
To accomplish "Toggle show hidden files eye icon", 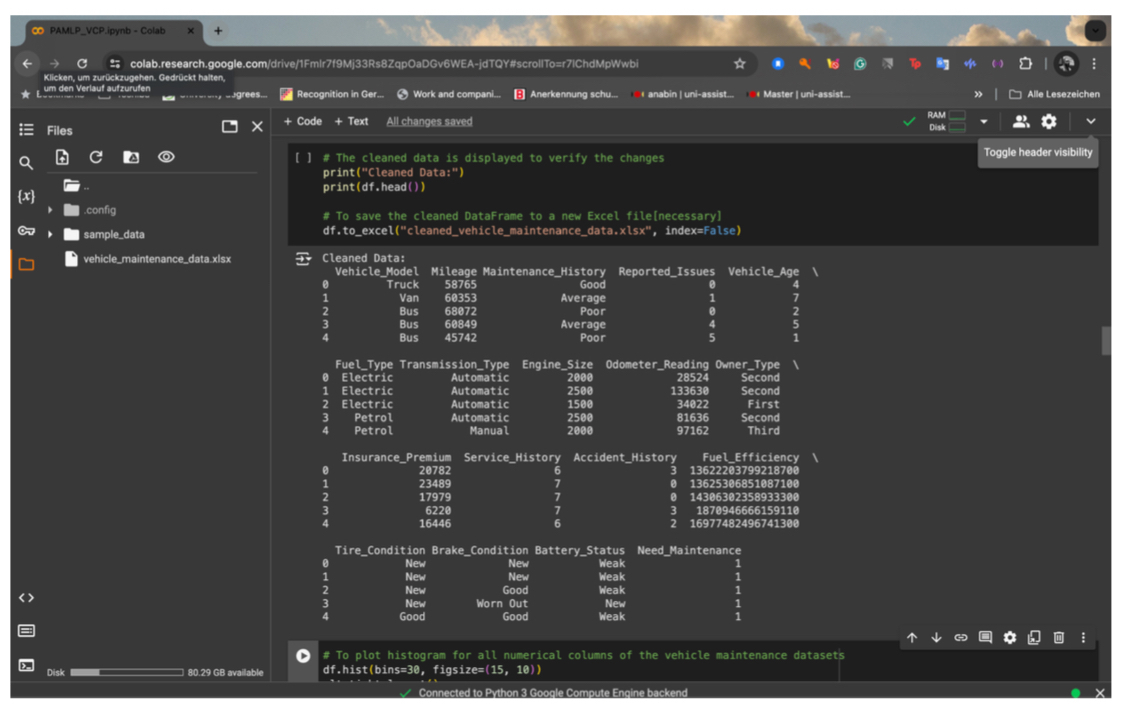I will (166, 157).
